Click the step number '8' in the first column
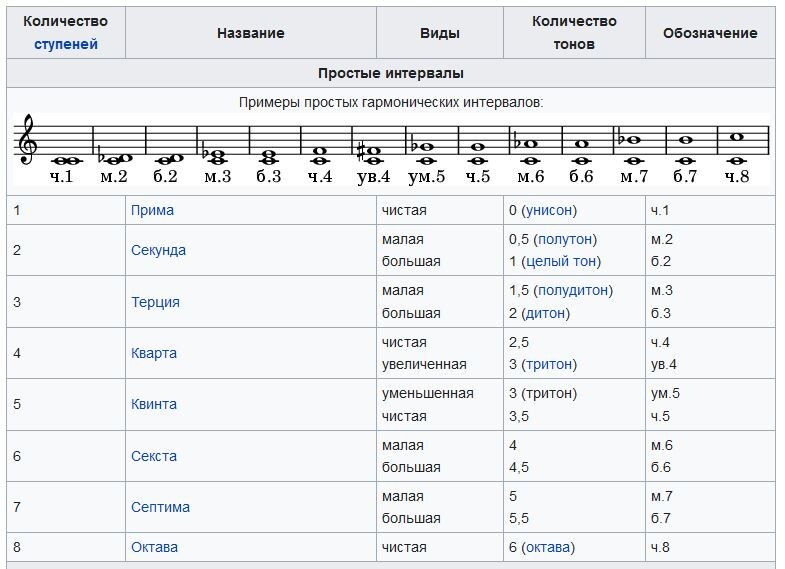785x569 pixels. point(17,547)
